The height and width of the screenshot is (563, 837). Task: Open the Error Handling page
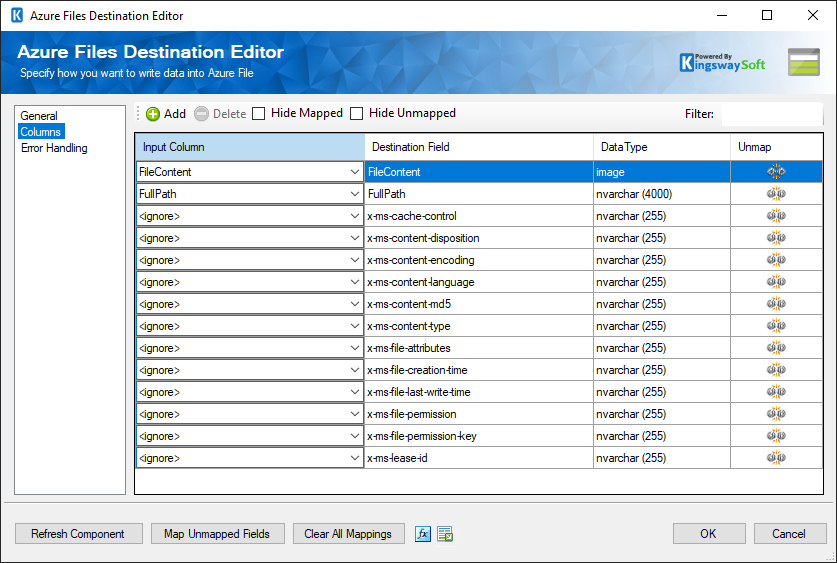[x=54, y=148]
